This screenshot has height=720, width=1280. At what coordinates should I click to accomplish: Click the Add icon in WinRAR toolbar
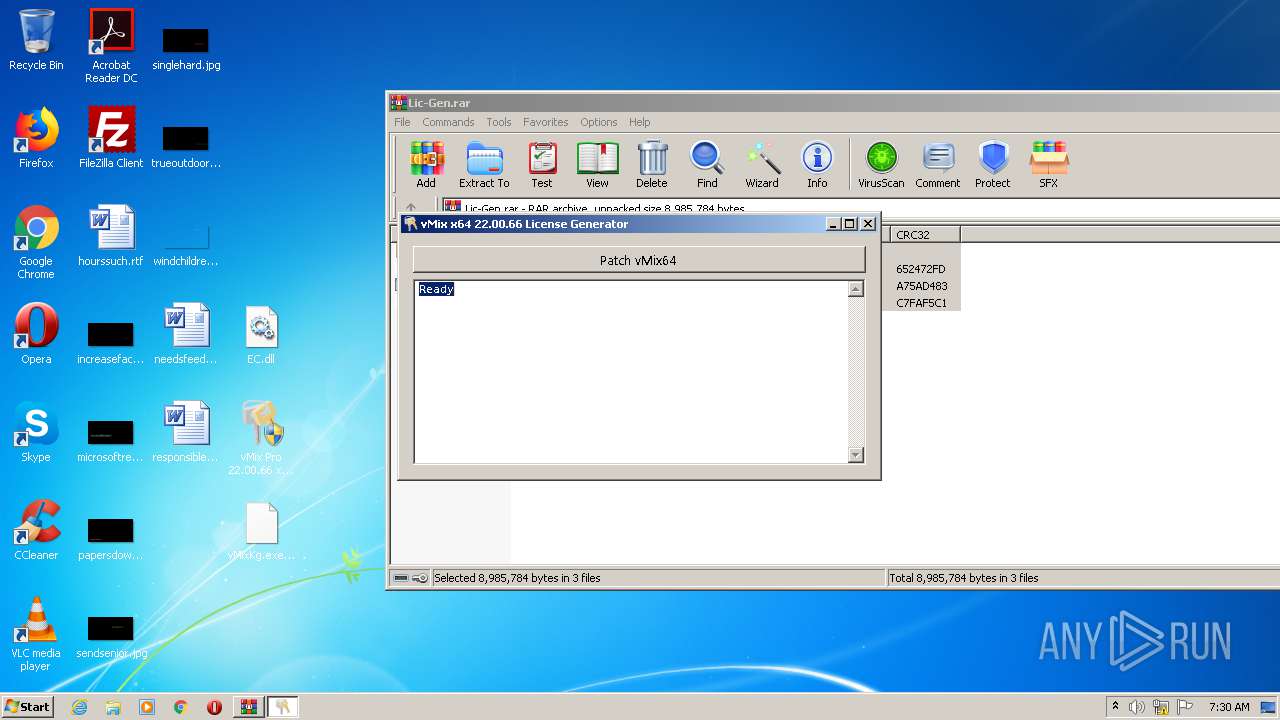(x=426, y=165)
